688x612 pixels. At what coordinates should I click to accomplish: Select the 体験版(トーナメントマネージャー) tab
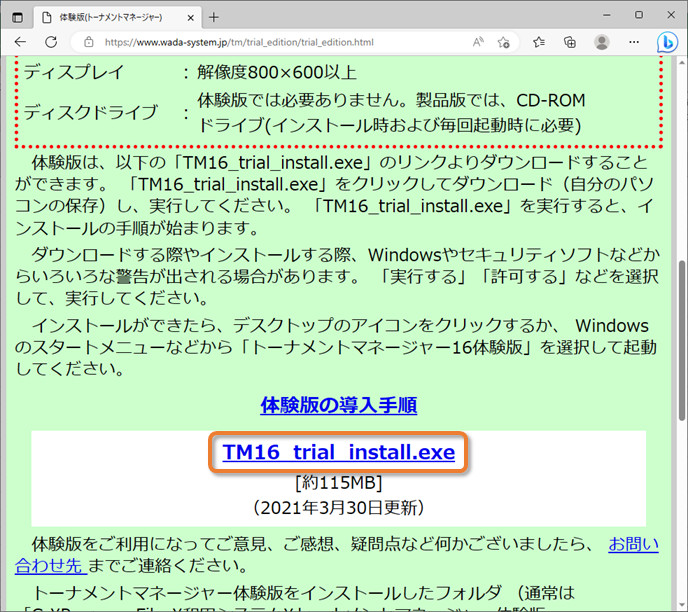click(x=110, y=17)
